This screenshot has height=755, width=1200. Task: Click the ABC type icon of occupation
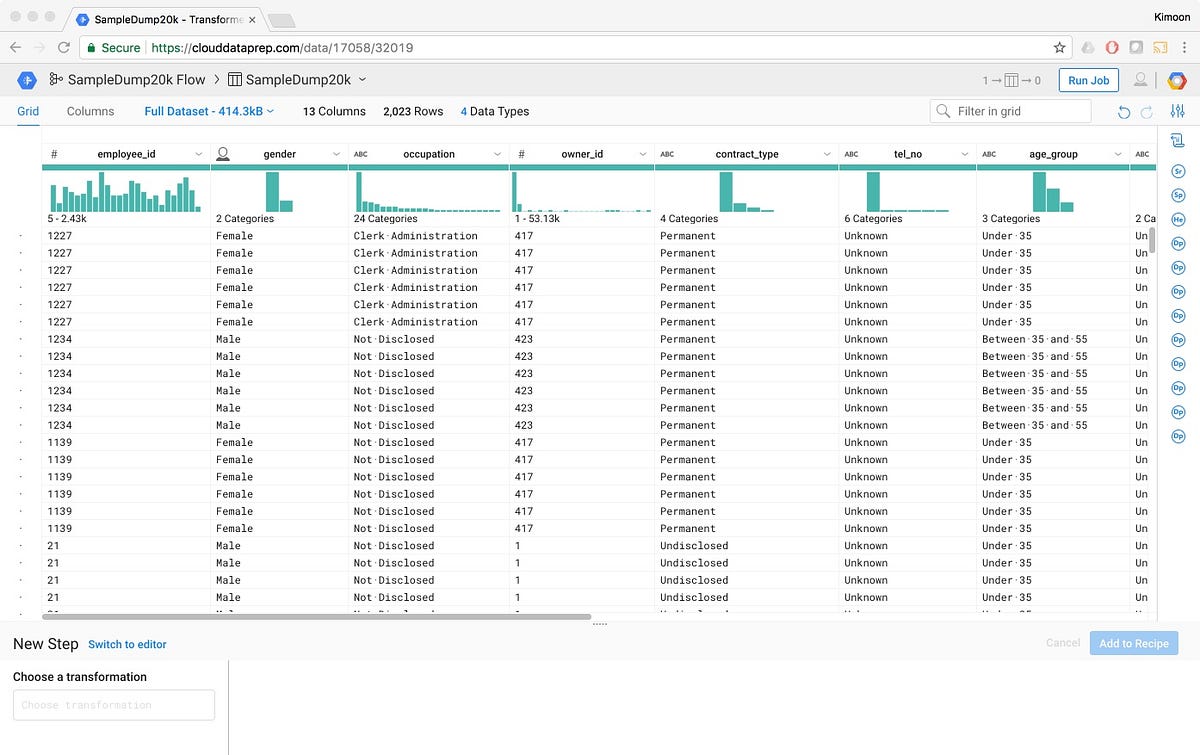point(361,155)
